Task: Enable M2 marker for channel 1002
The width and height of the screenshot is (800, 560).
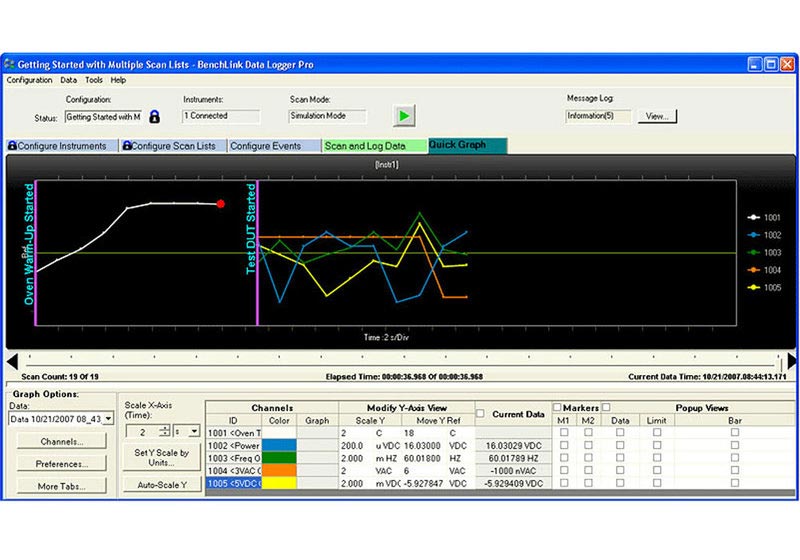Action: point(588,445)
